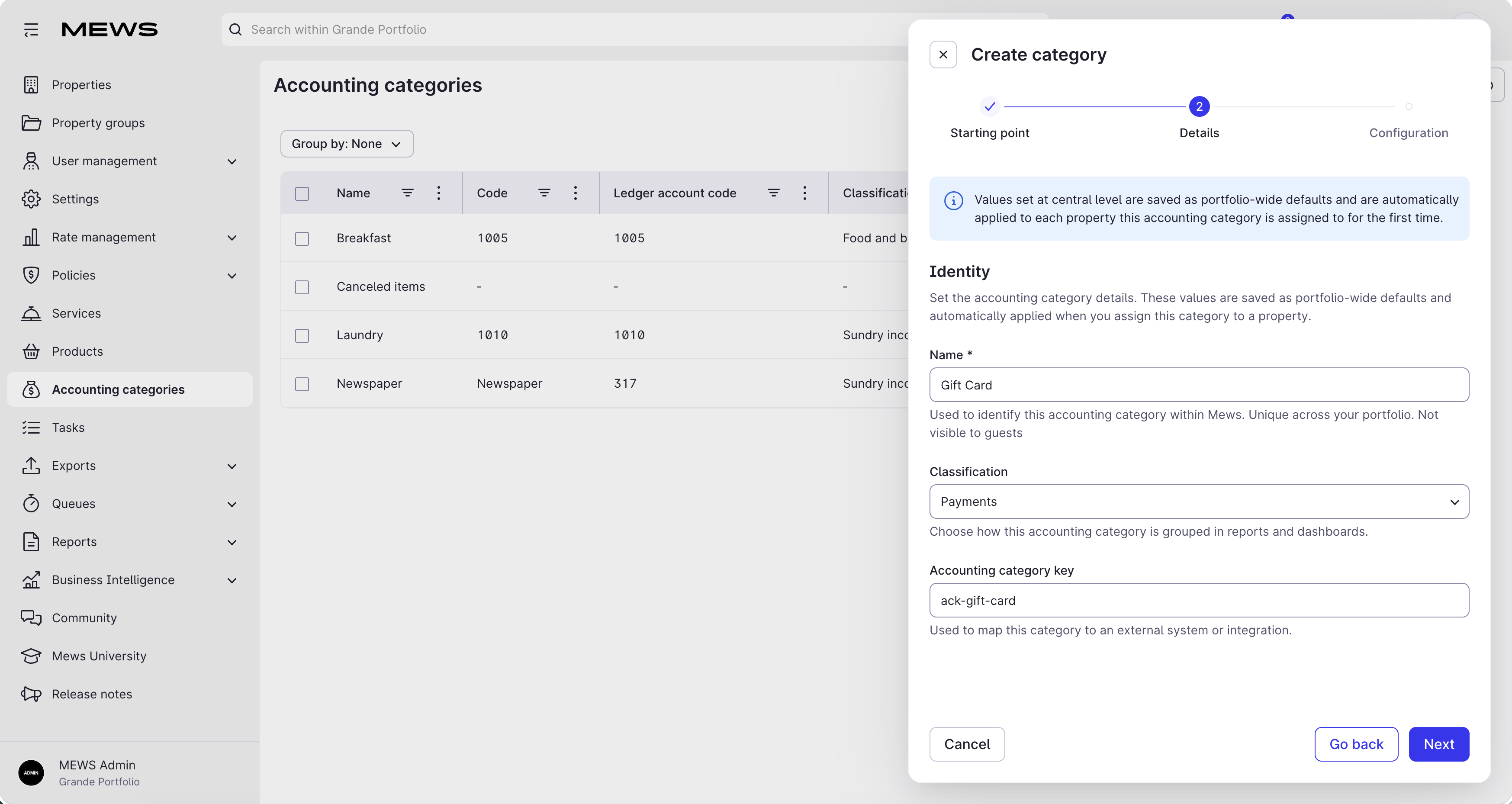This screenshot has width=1512, height=804.
Task: Edit the Name field containing Gift Card
Action: [1199, 385]
